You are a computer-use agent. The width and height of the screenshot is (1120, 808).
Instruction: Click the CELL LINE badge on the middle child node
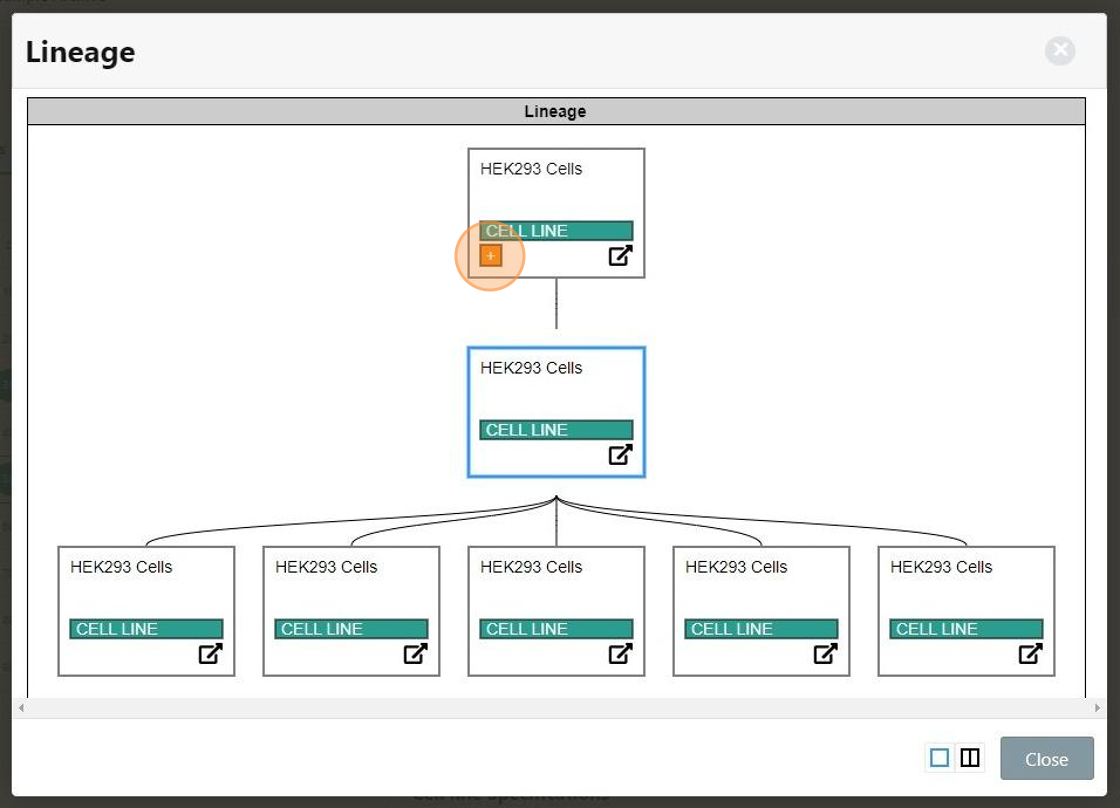tap(556, 629)
